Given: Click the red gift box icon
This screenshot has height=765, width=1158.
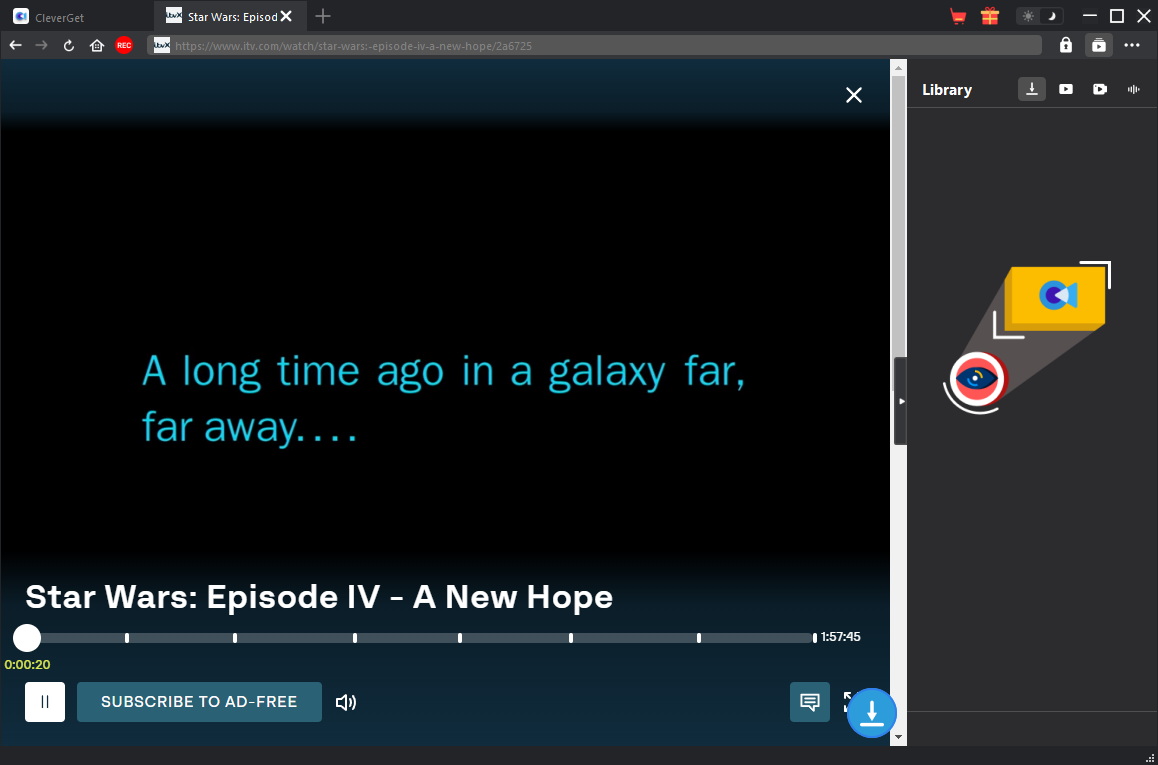Looking at the screenshot, I should click(x=990, y=16).
